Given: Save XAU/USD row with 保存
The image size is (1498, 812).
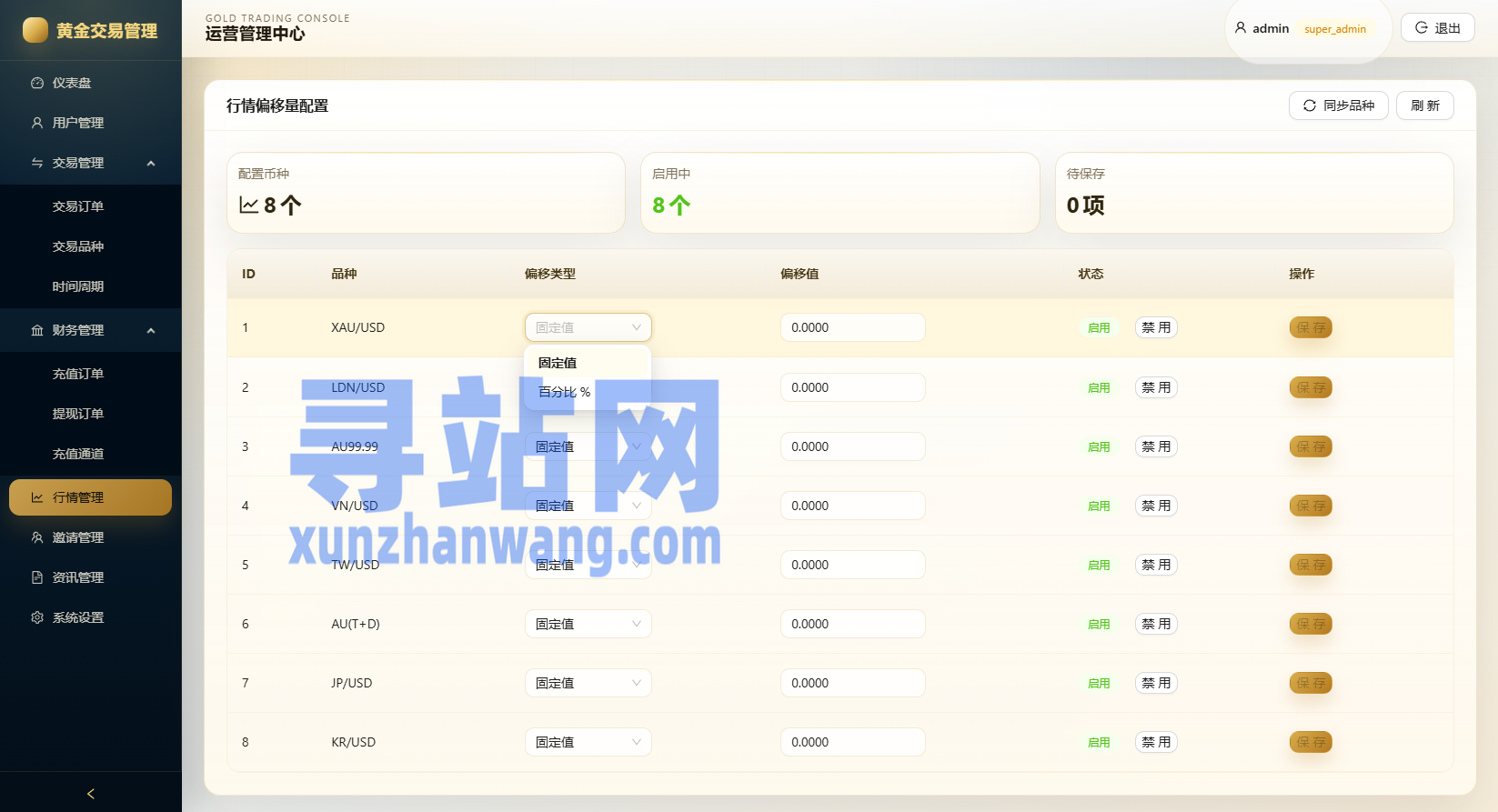Looking at the screenshot, I should pos(1311,327).
